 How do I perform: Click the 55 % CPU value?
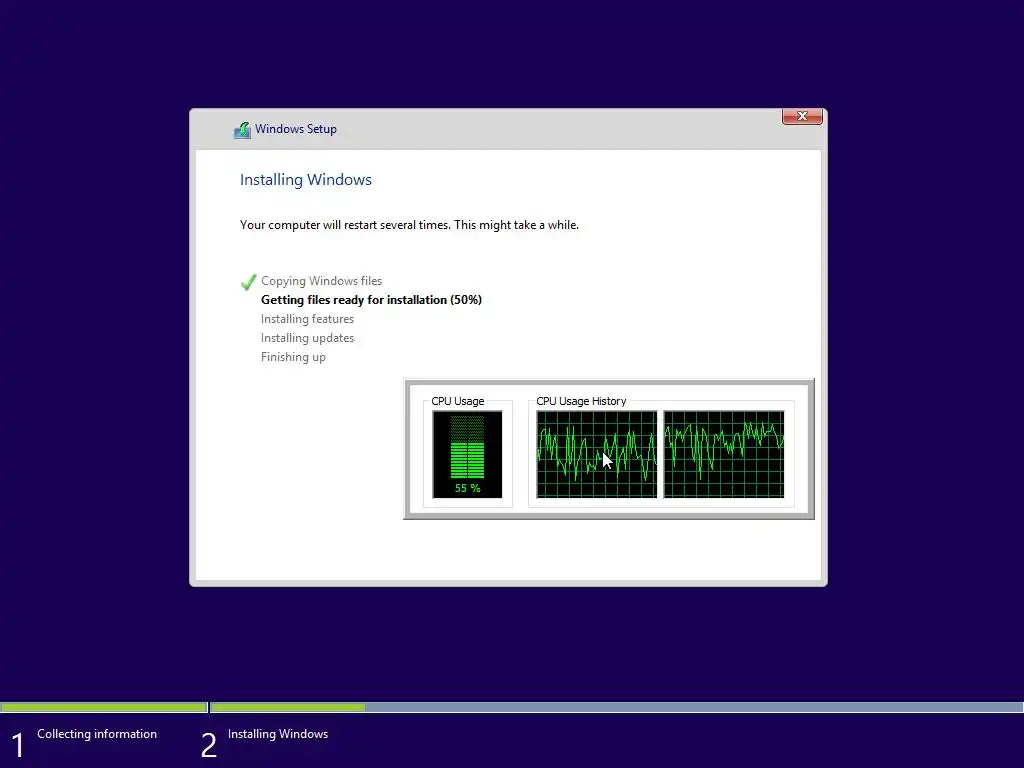(468, 488)
